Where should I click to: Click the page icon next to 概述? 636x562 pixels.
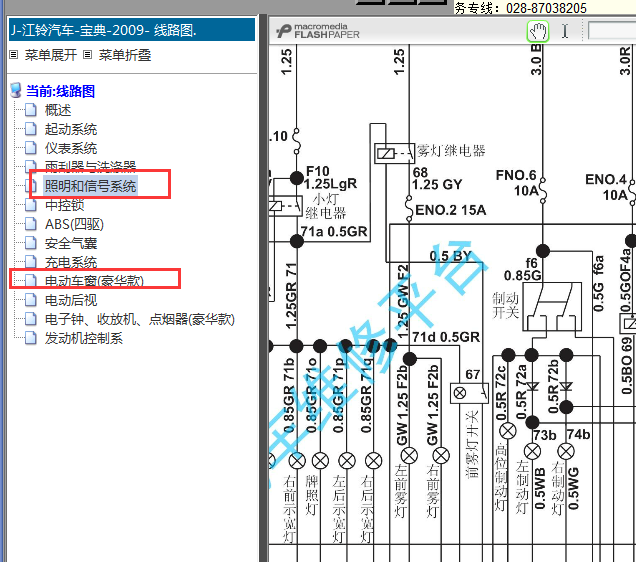pos(31,110)
